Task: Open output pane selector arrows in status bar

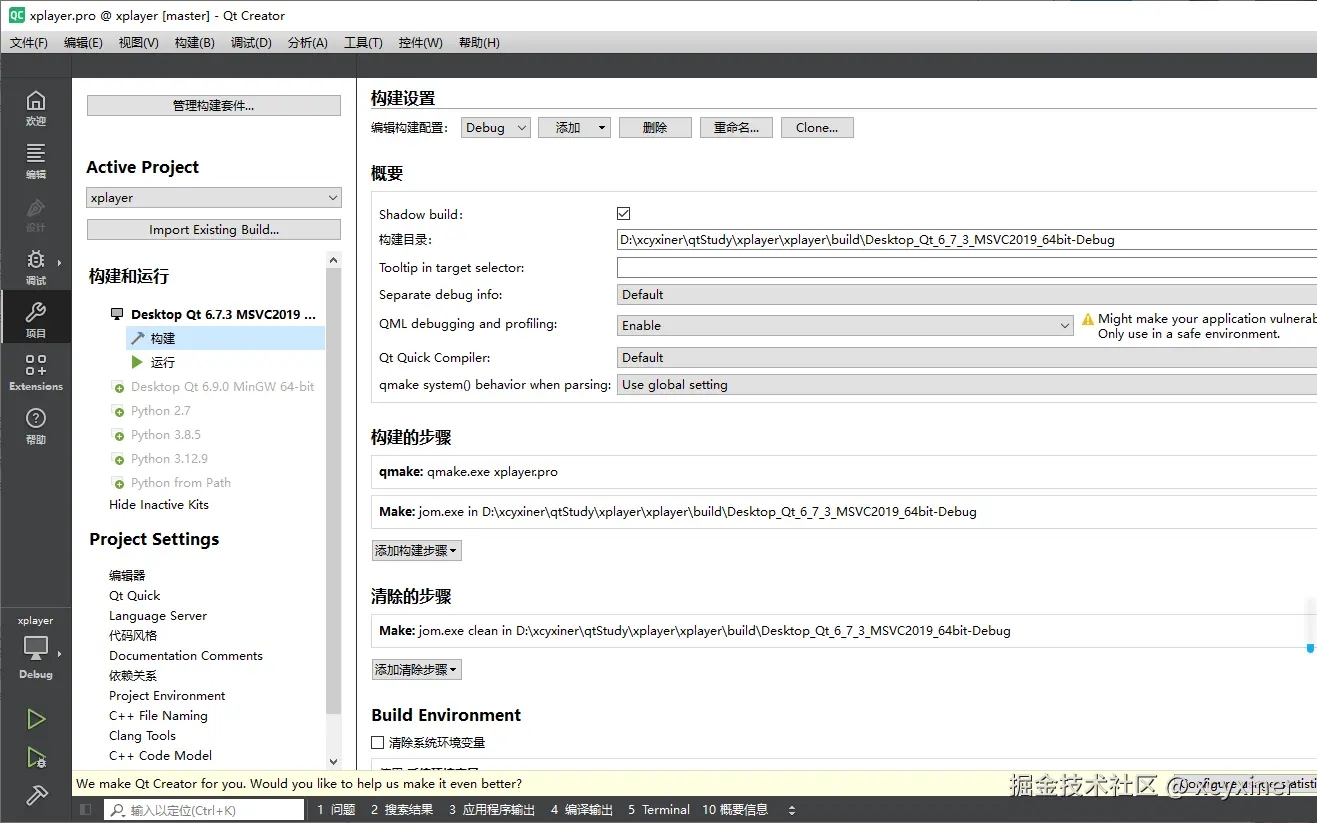Action: pos(792,810)
